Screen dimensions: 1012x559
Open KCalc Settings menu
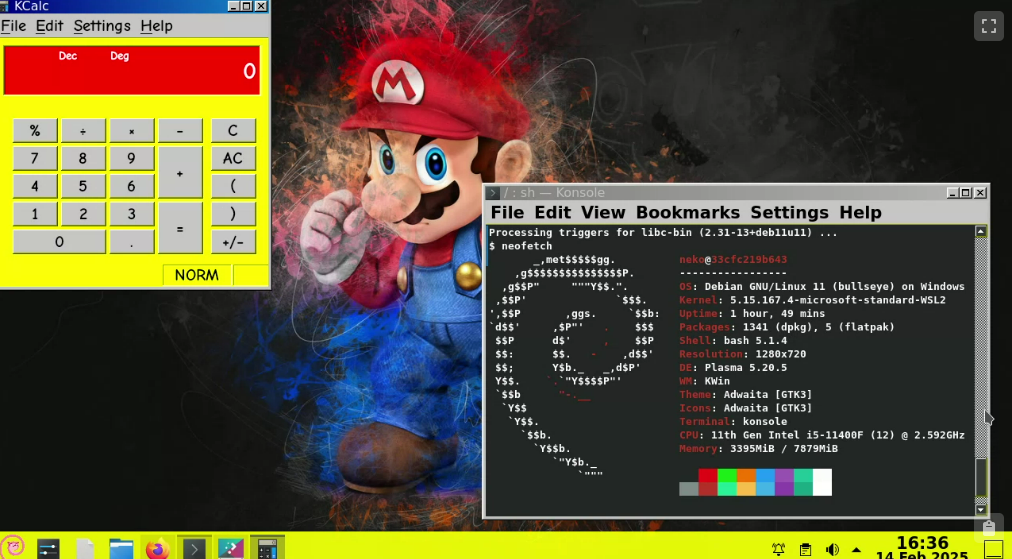pyautogui.click(x=102, y=26)
